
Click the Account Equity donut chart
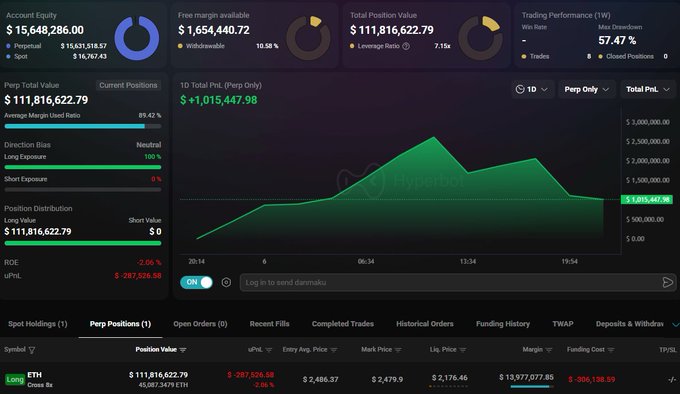pos(137,38)
